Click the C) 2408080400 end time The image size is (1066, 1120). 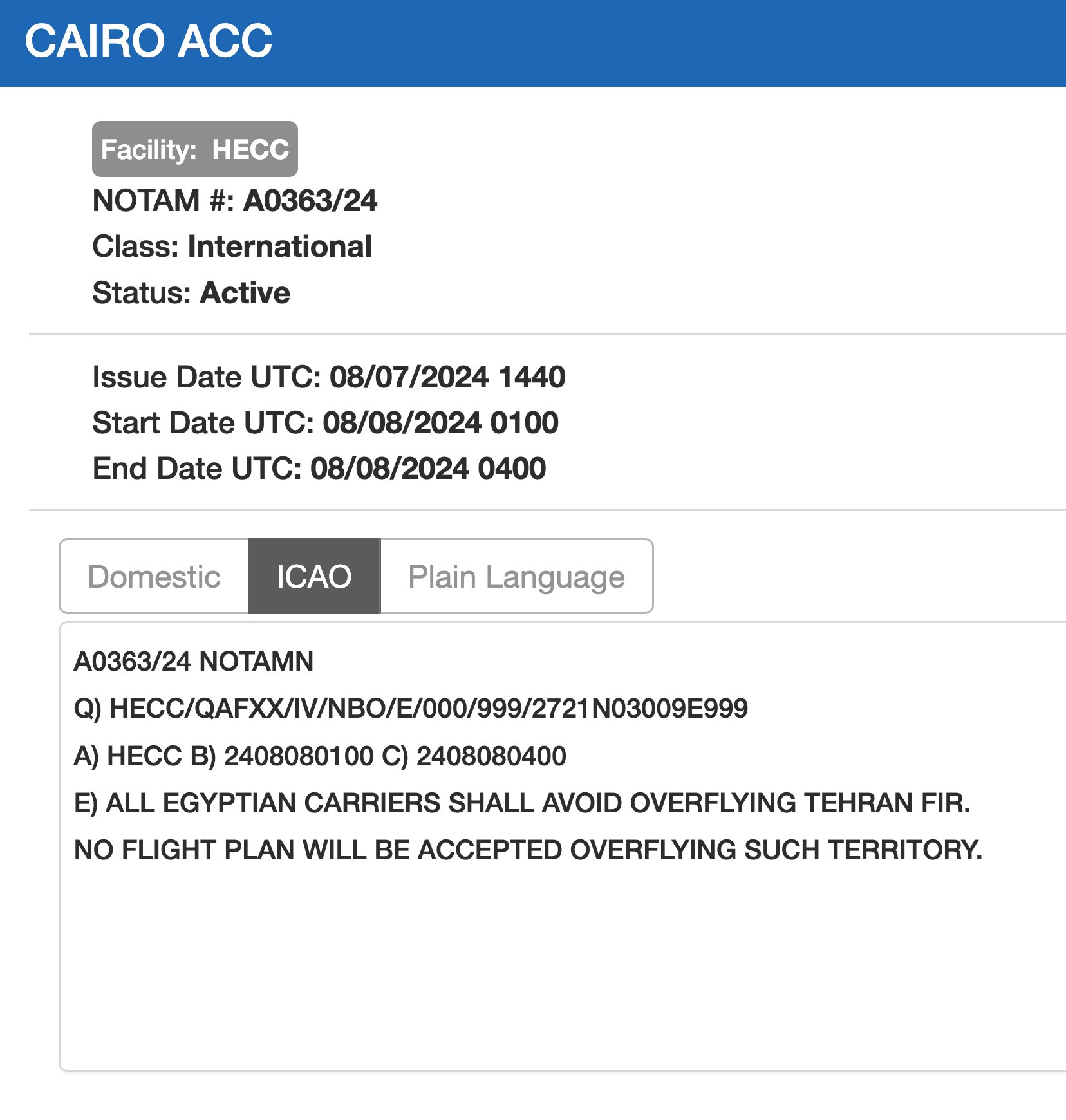[474, 756]
